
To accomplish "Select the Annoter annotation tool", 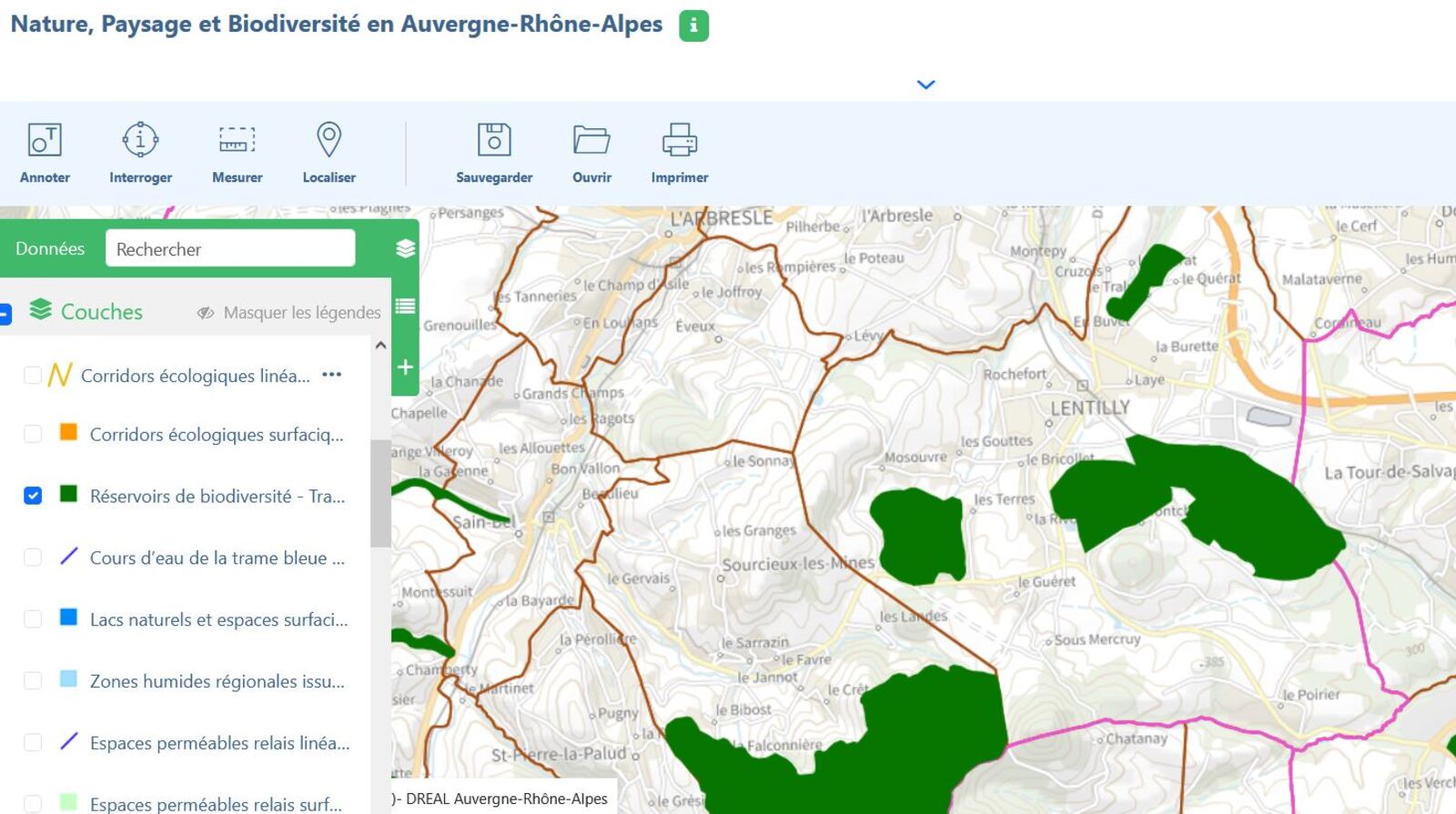I will tap(45, 152).
